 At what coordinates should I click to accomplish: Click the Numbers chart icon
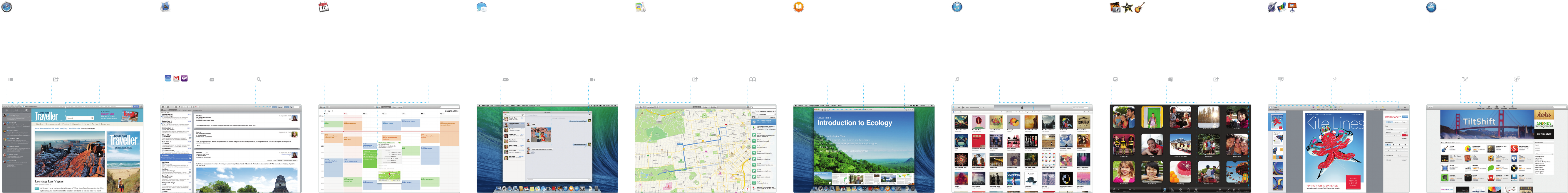pyautogui.click(x=1281, y=7)
